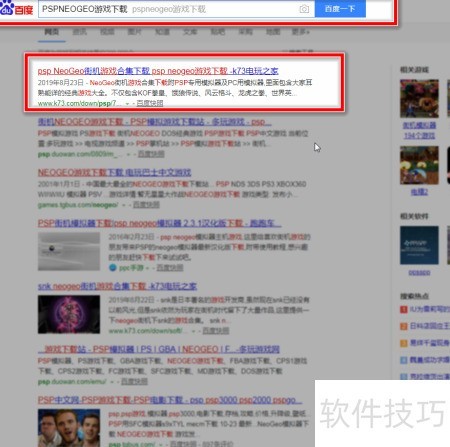Screen dimensions: 450x447
Task: Click the camera image-search icon
Action: pos(304,9)
